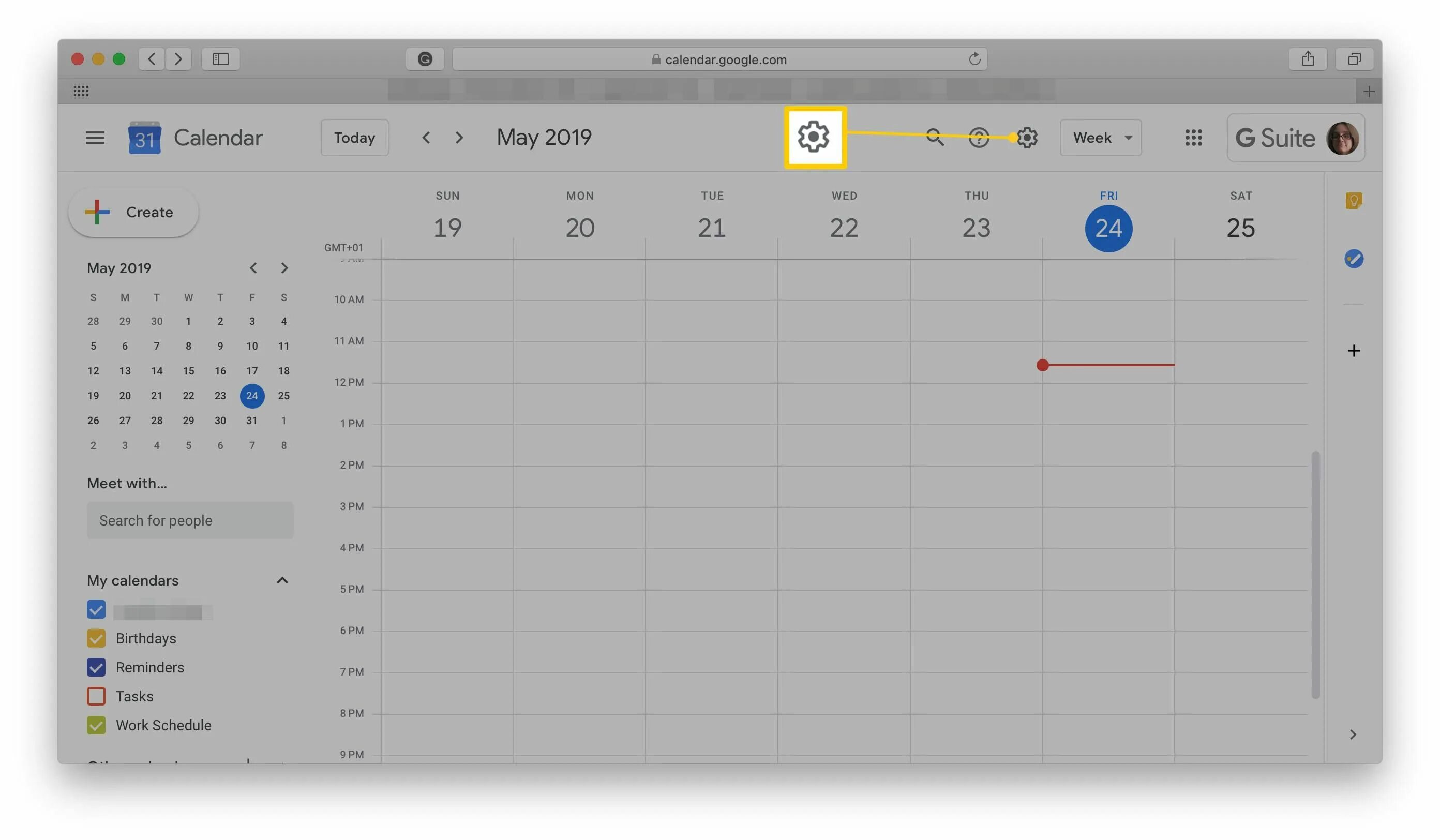Open the Week view dropdown
The width and height of the screenshot is (1440, 840).
point(1101,138)
